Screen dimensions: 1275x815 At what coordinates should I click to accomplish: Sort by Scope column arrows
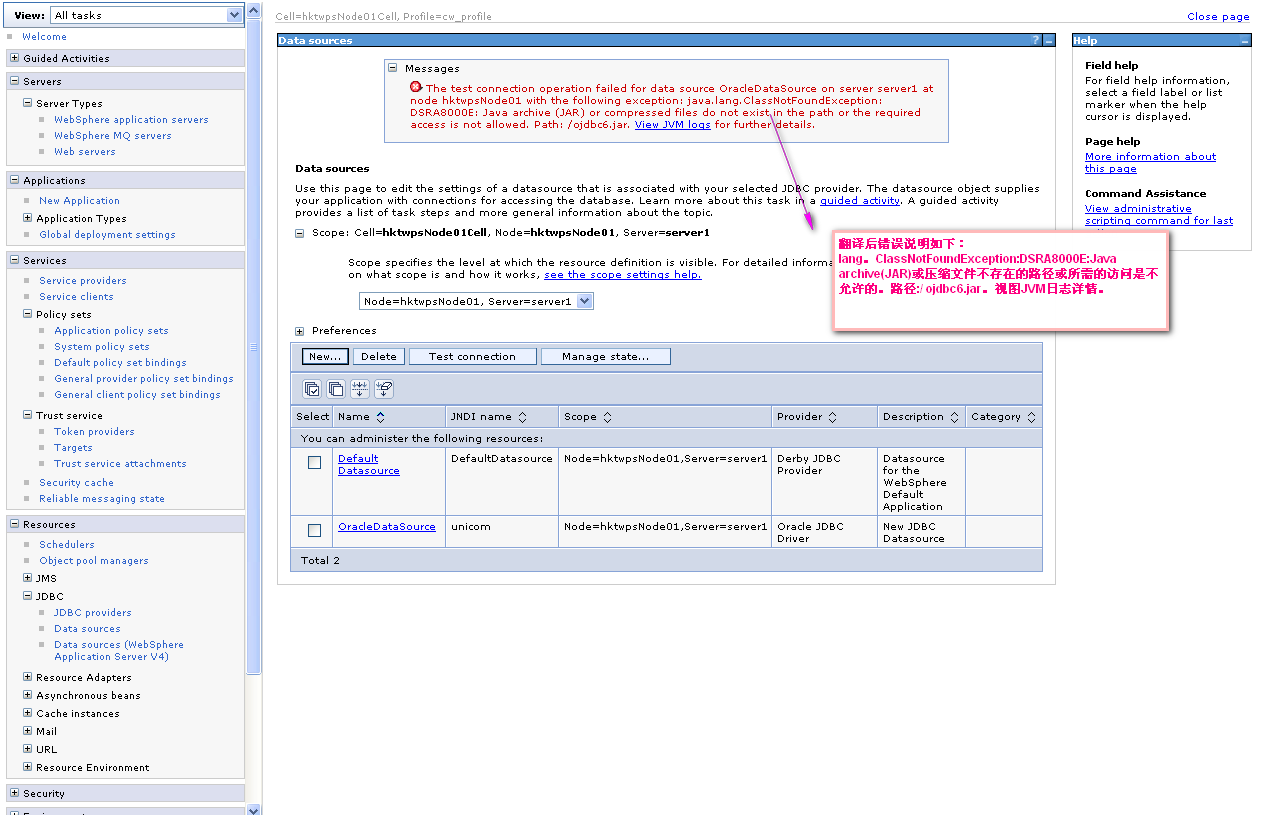(607, 417)
